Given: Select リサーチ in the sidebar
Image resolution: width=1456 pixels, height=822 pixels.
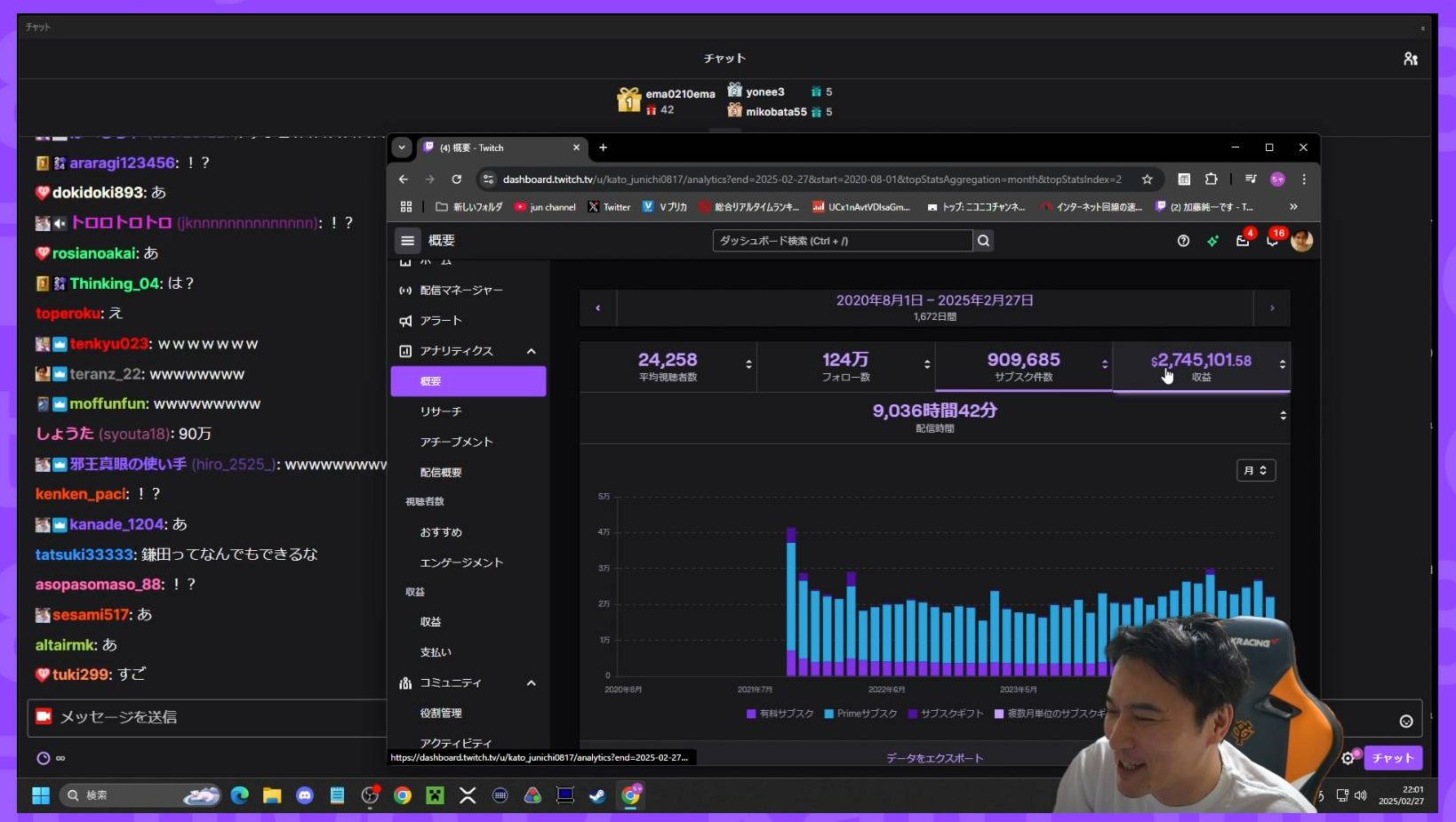Looking at the screenshot, I should pyautogui.click(x=441, y=411).
